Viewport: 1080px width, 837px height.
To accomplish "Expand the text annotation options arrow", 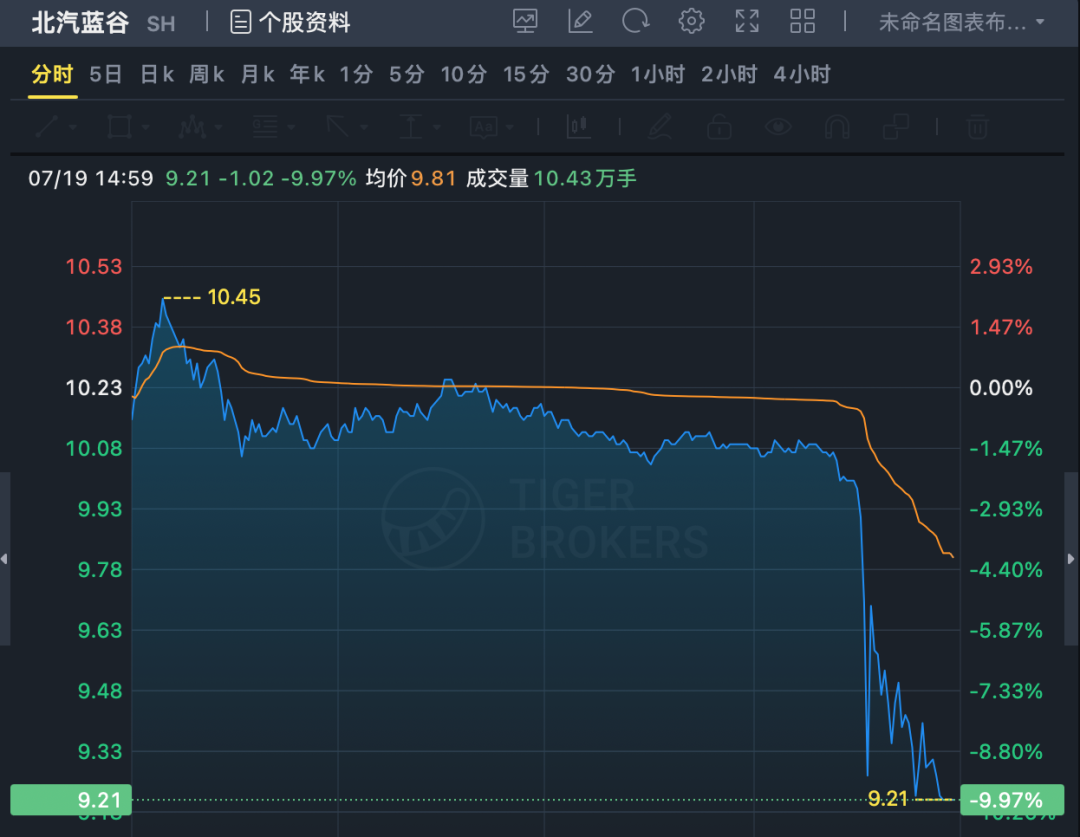I will 510,127.
